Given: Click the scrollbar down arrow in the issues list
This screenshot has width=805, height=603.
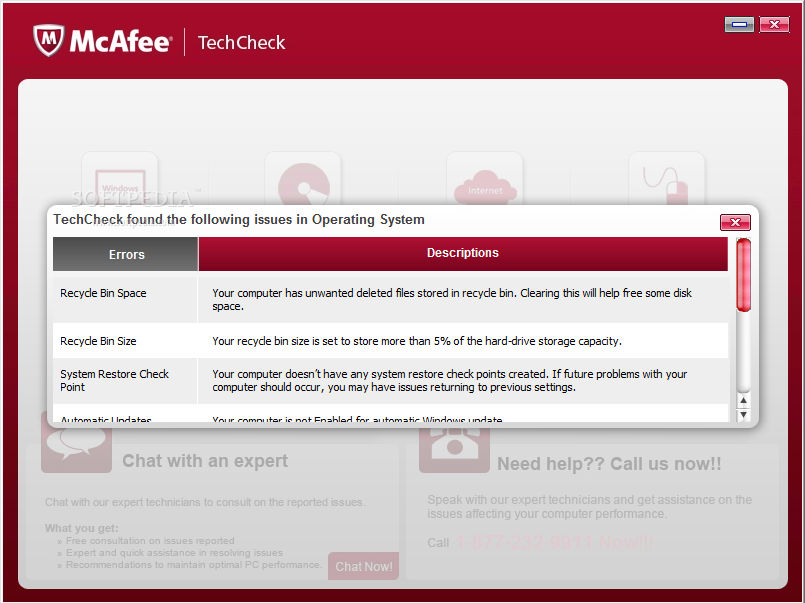Looking at the screenshot, I should coord(743,414).
